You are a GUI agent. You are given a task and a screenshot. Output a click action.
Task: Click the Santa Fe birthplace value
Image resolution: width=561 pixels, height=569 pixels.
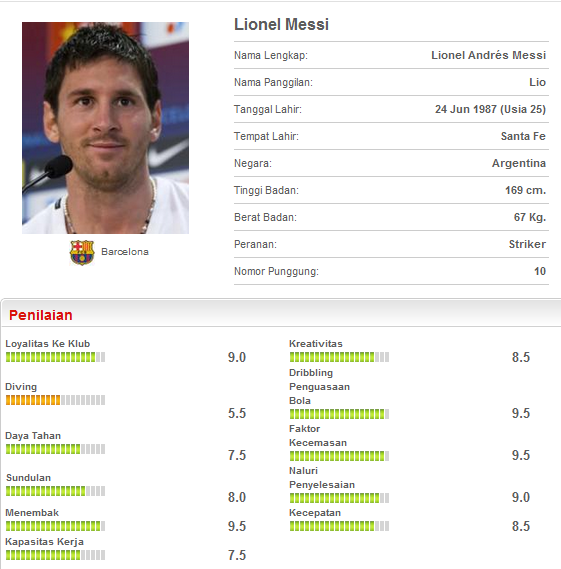tap(523, 136)
